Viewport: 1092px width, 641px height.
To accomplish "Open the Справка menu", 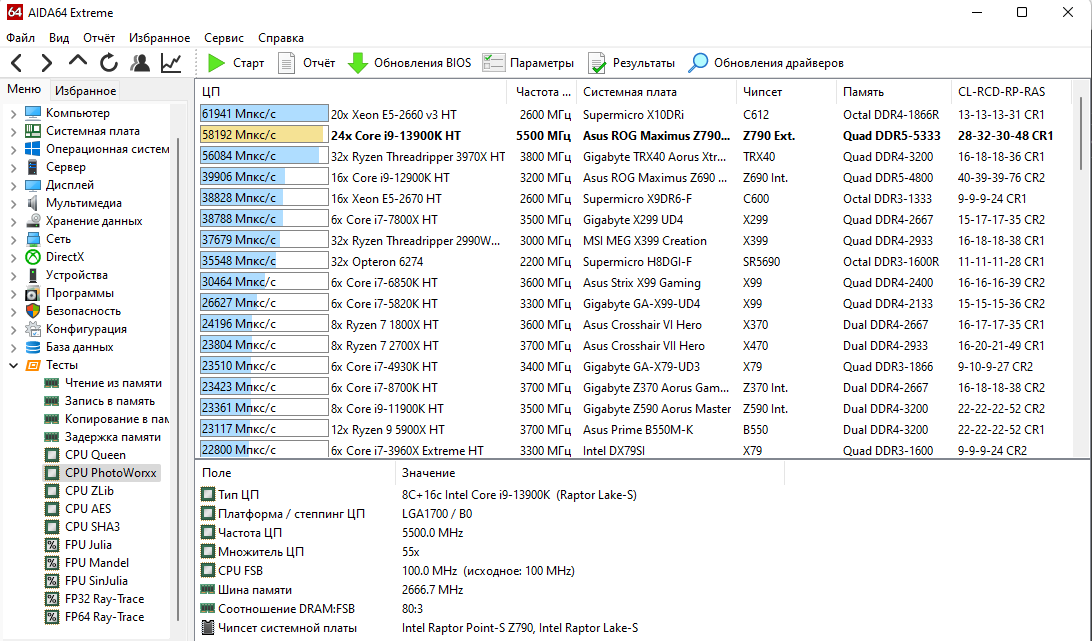I will (281, 38).
